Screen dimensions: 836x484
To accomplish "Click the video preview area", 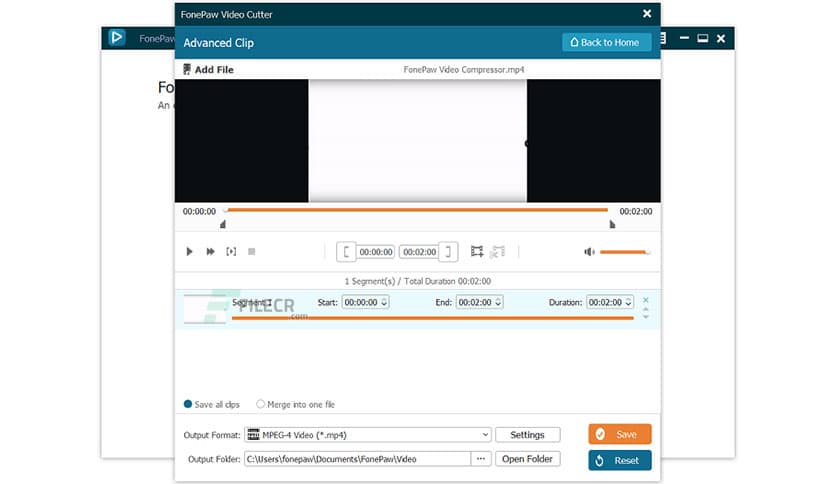I will pyautogui.click(x=417, y=141).
